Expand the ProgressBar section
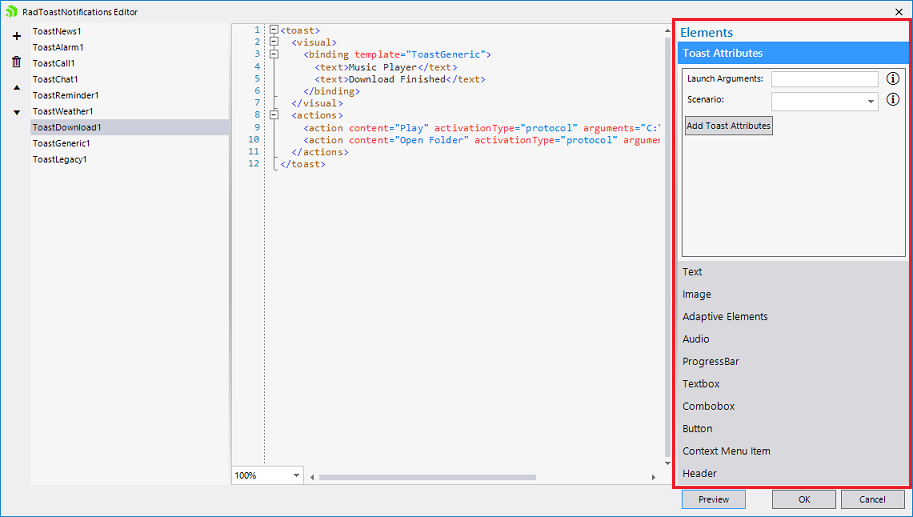This screenshot has height=517, width=913. [793, 362]
